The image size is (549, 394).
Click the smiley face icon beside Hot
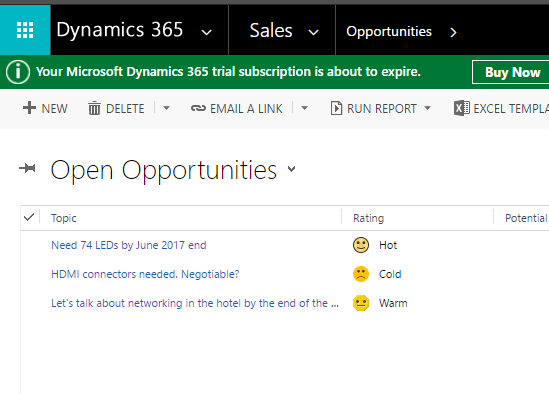pos(361,245)
